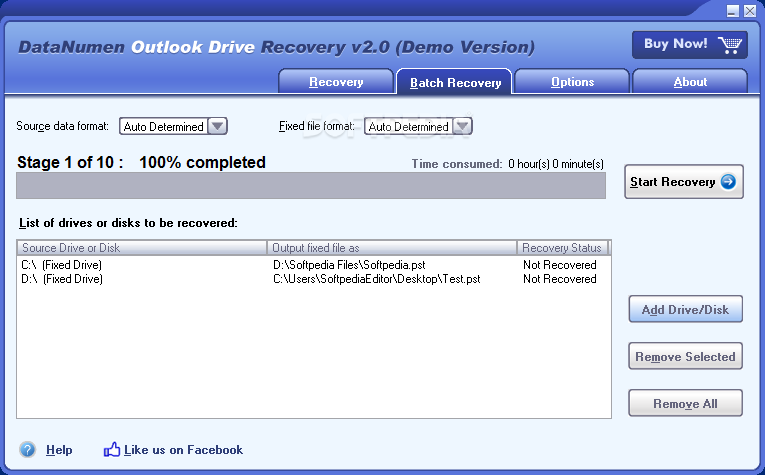The image size is (765, 475).
Task: Click the Facebook thumbs-up icon
Action: (x=112, y=449)
